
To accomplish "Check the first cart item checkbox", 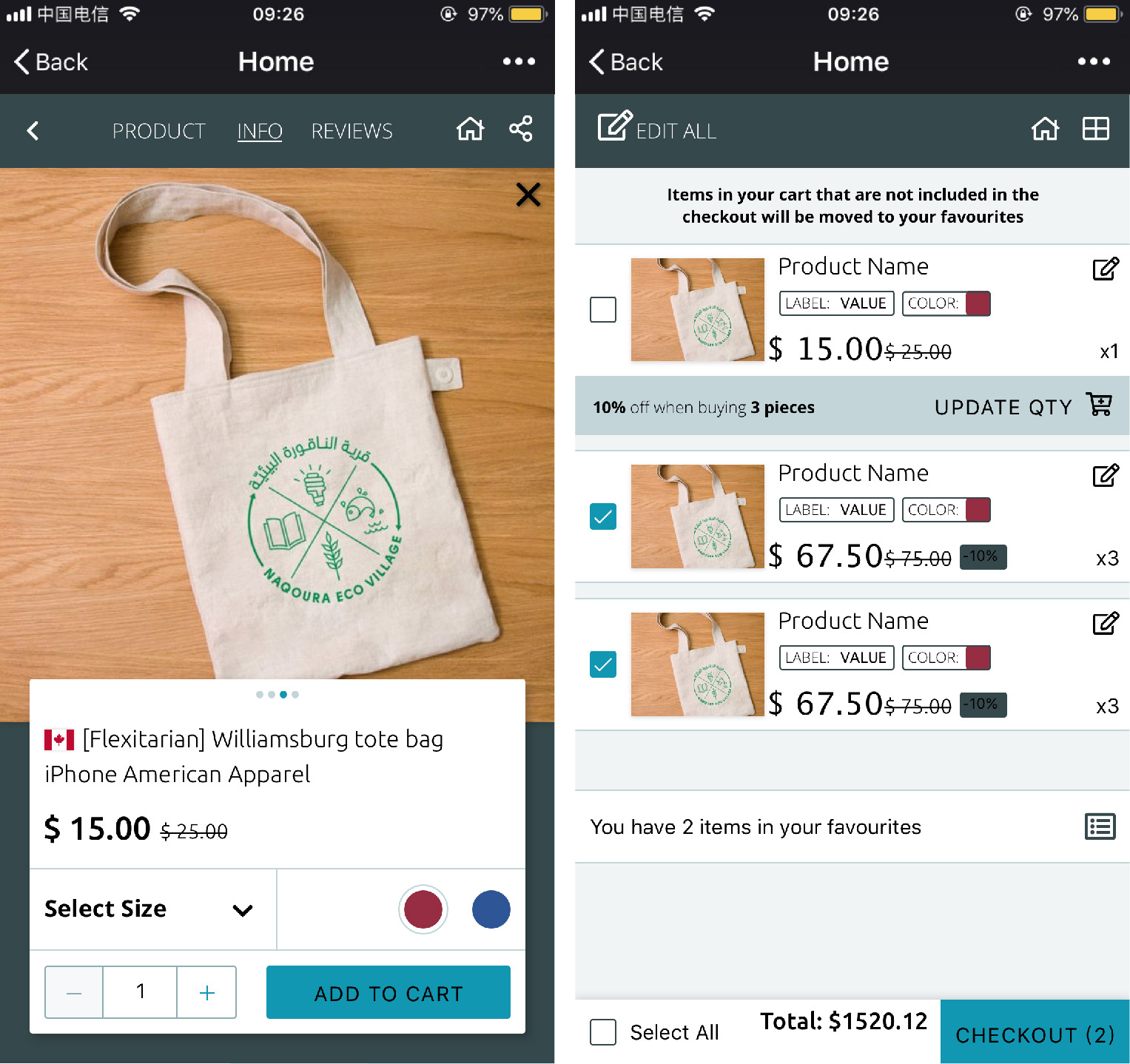I will pyautogui.click(x=603, y=309).
